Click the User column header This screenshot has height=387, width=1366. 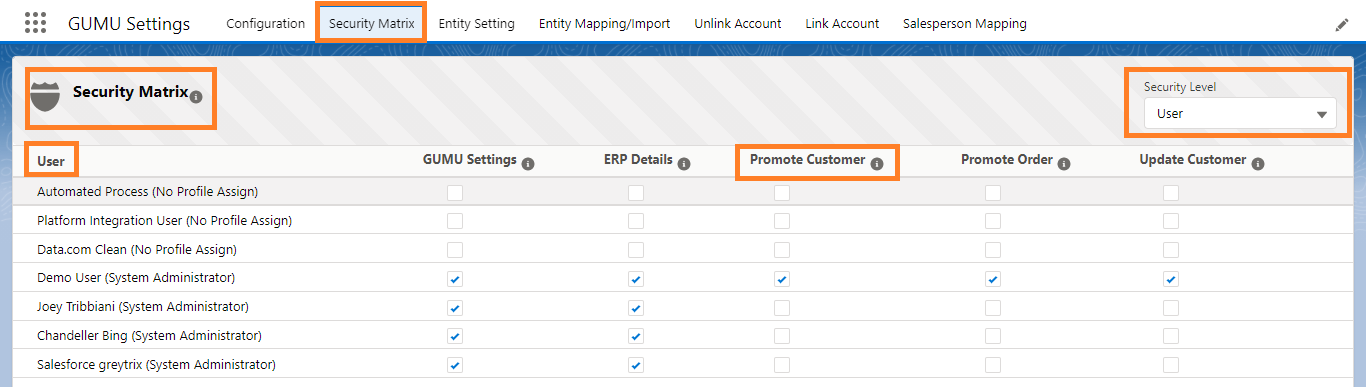[51, 161]
